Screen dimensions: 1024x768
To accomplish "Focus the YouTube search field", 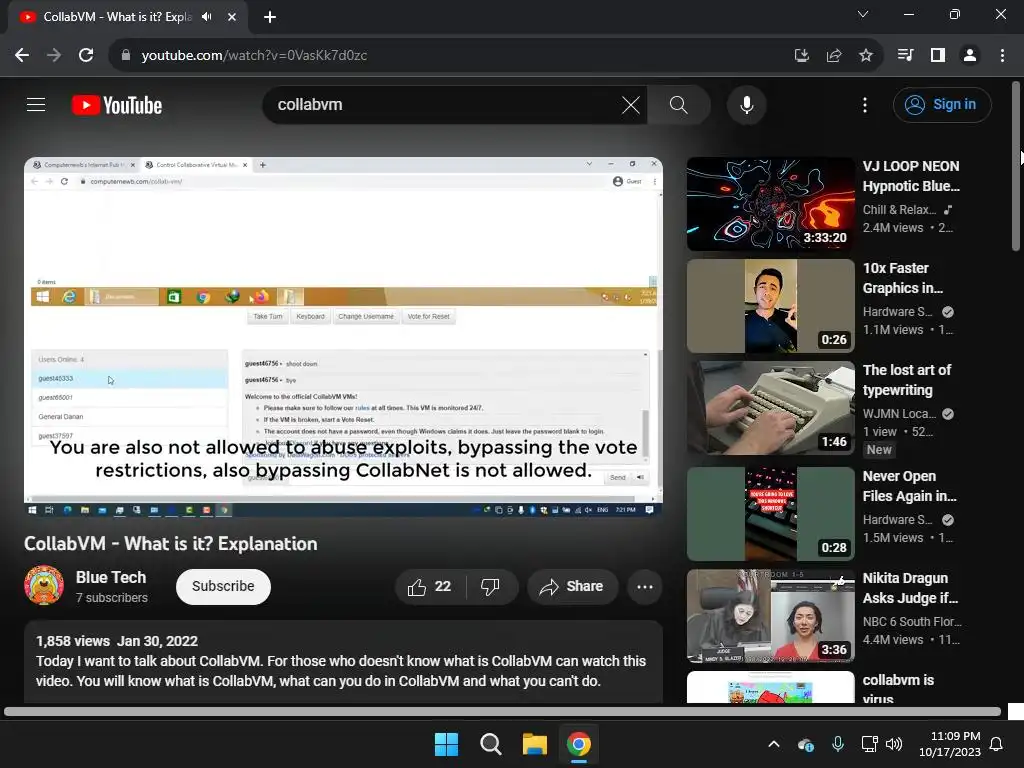I will 444,104.
